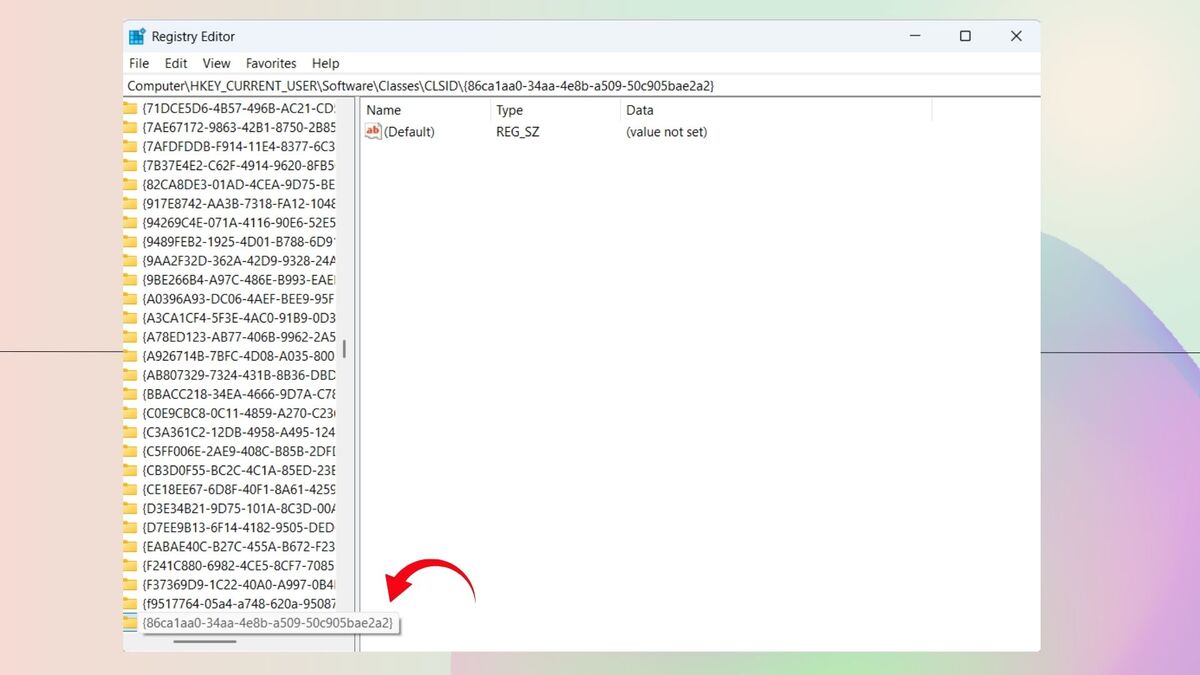Viewport: 1200px width, 675px height.
Task: Select the {F37369D9-1C22-40A0-A997 key
Action: (239, 584)
